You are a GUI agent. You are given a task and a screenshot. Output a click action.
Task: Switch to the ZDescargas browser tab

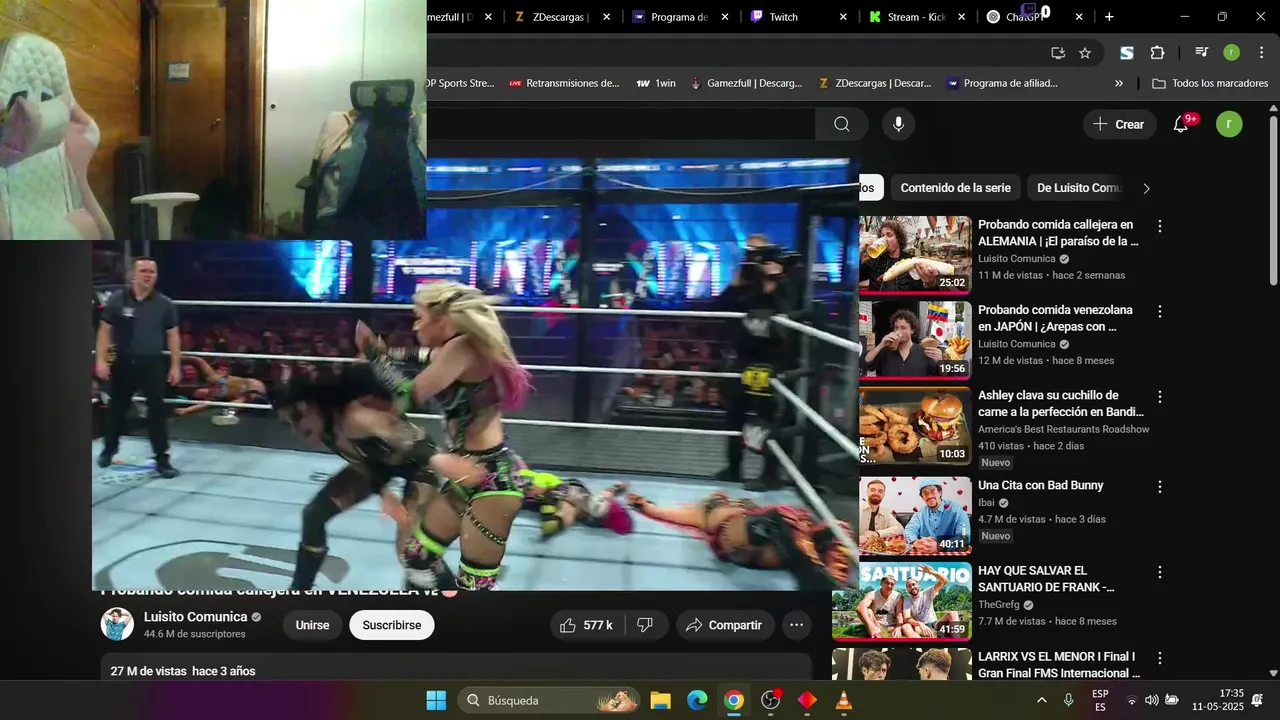[562, 17]
